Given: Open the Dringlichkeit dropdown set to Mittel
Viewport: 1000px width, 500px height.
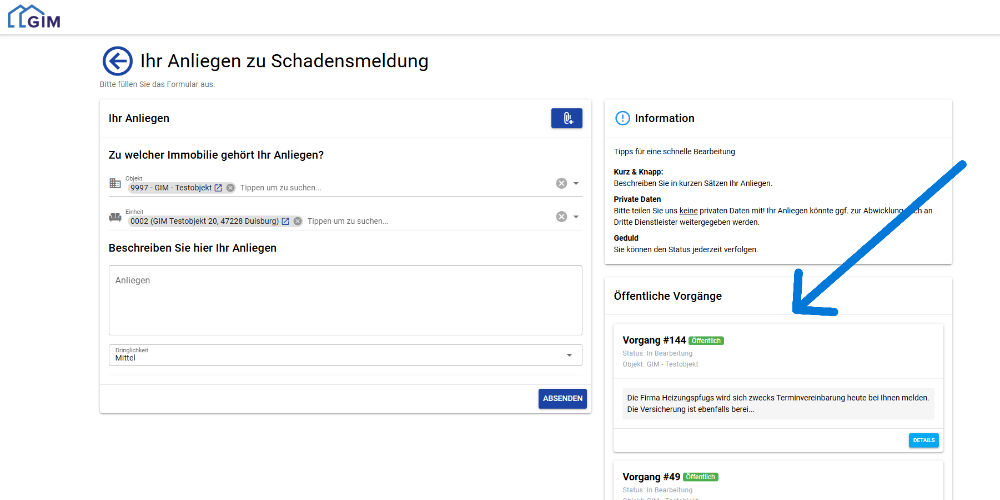Looking at the screenshot, I should coord(345,355).
